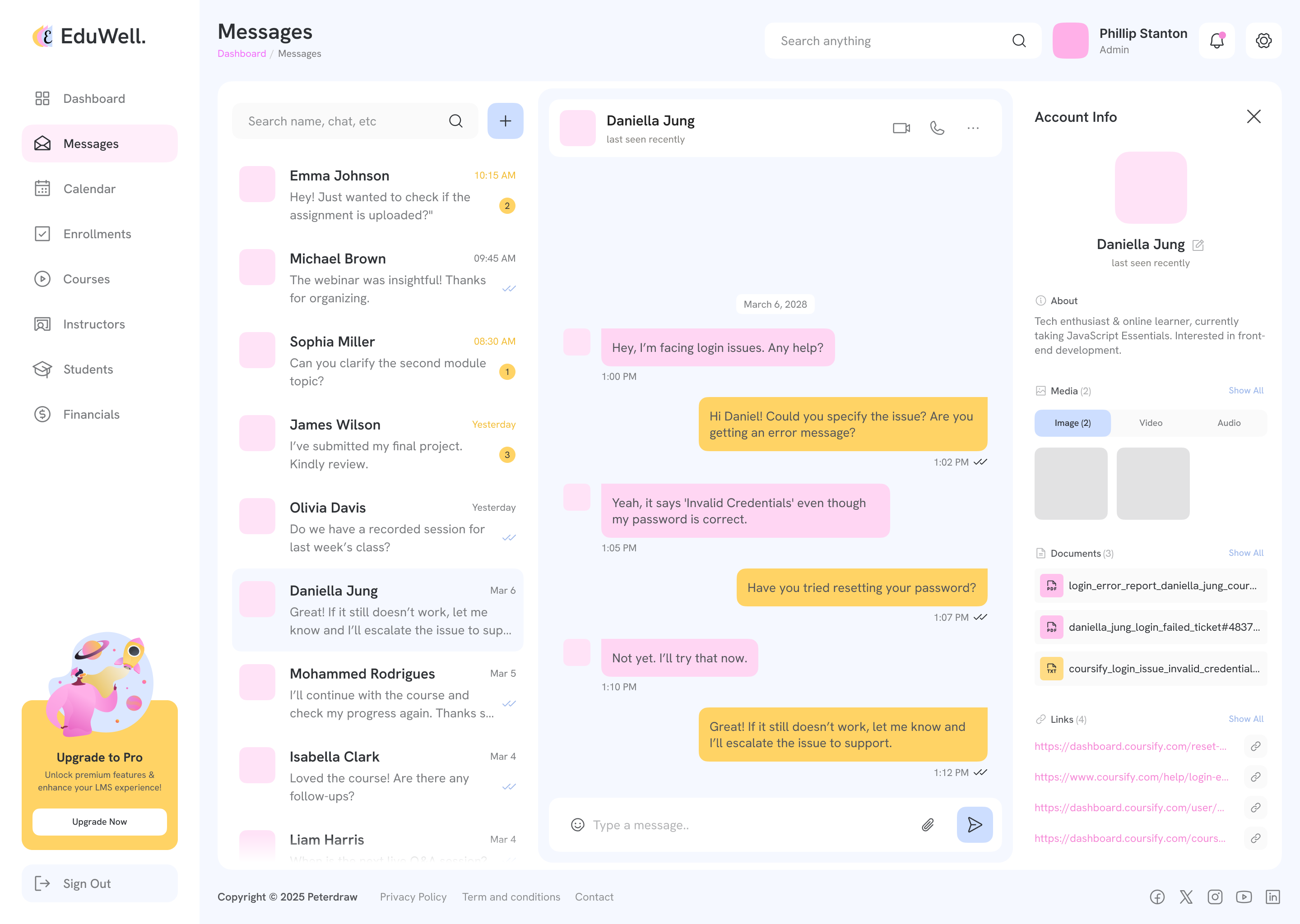Open the three-dot chat options menu
The image size is (1300, 924).
point(973,128)
